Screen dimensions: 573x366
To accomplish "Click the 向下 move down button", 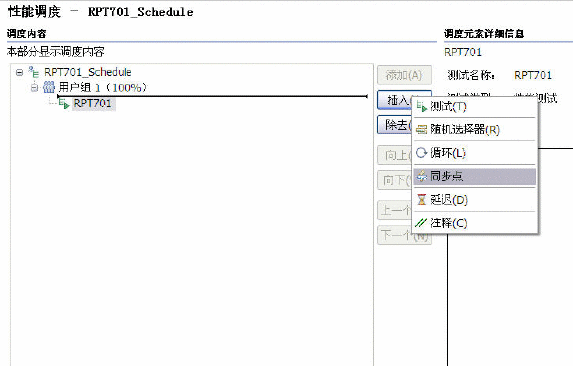I will (395, 180).
